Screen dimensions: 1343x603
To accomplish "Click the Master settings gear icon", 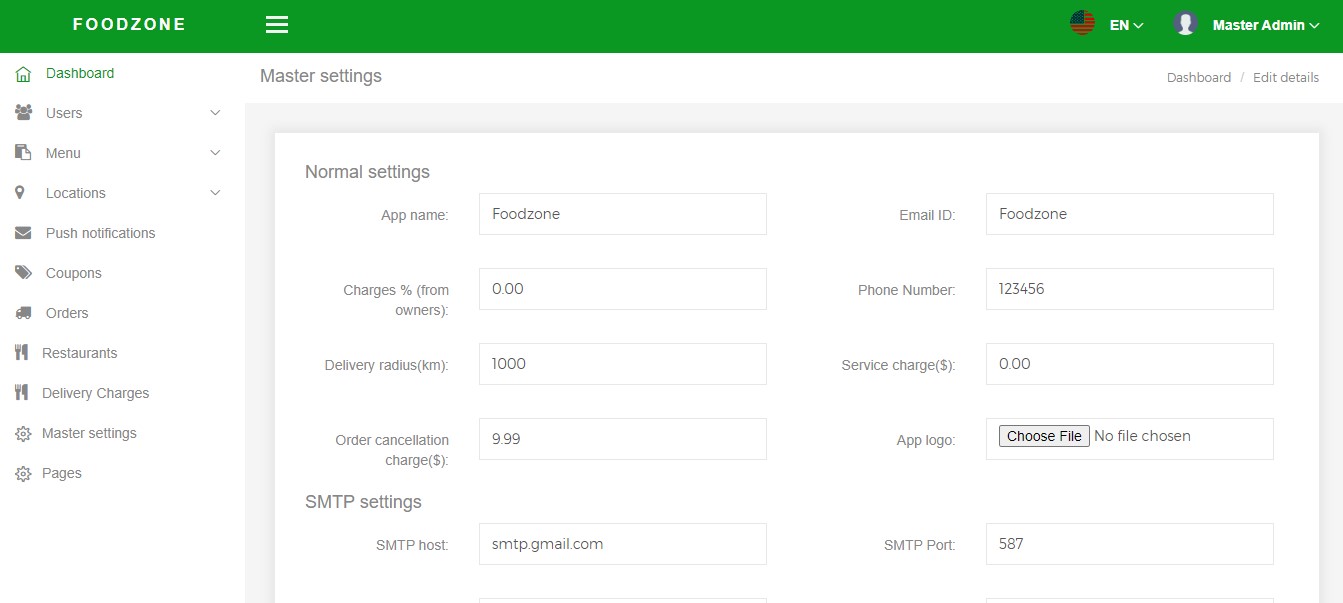I will coord(23,434).
